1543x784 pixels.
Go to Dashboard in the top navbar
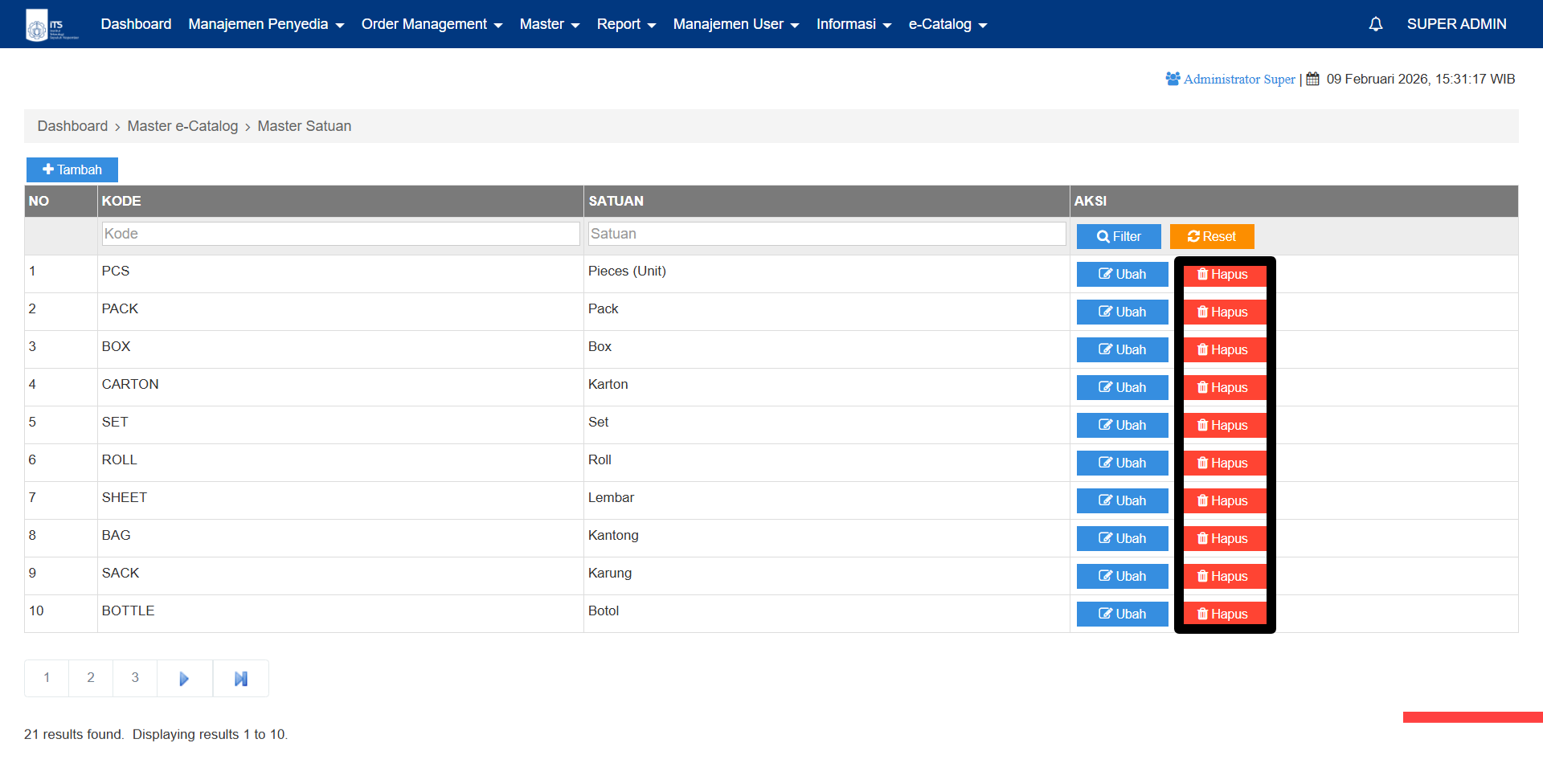click(x=136, y=24)
